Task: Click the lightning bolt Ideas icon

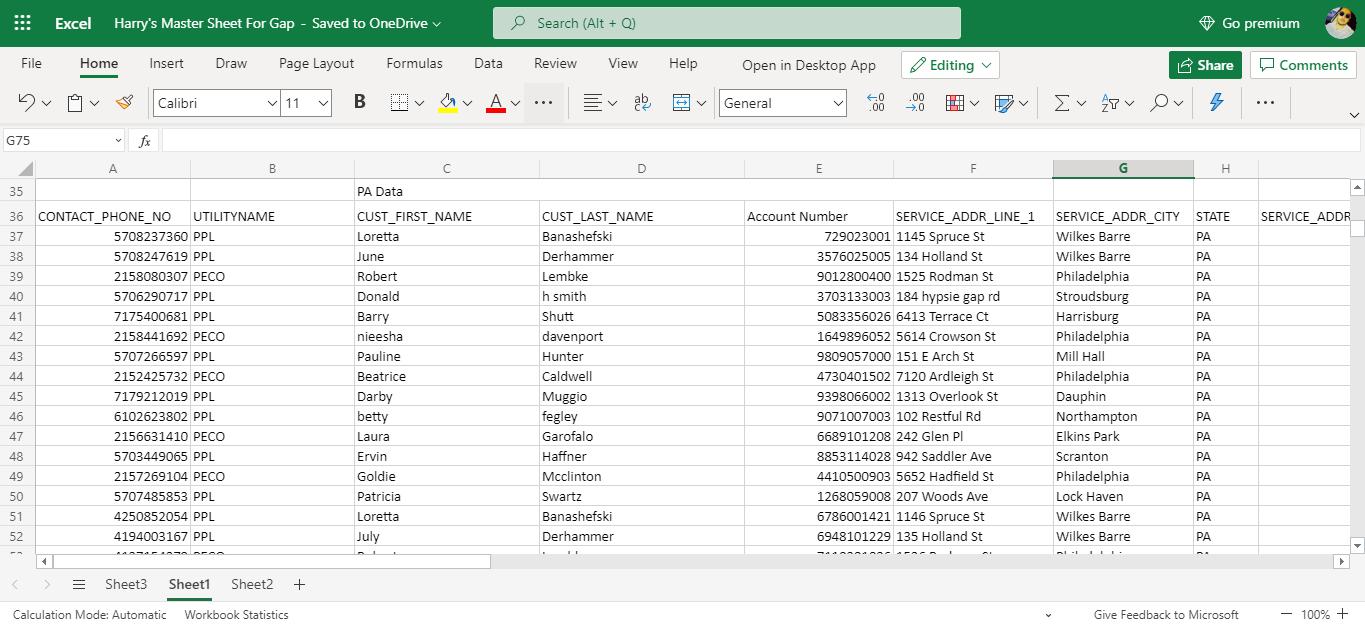Action: click(1217, 103)
